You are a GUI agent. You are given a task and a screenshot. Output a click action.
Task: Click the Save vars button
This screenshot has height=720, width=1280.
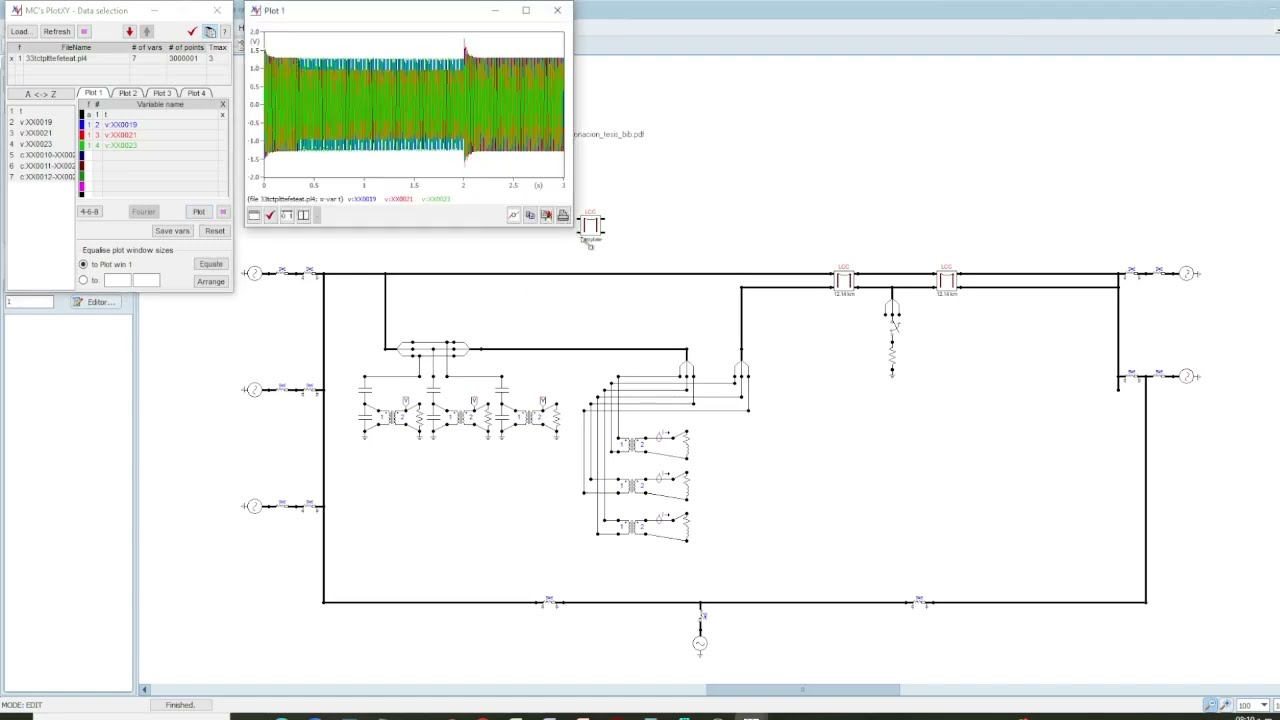[171, 231]
